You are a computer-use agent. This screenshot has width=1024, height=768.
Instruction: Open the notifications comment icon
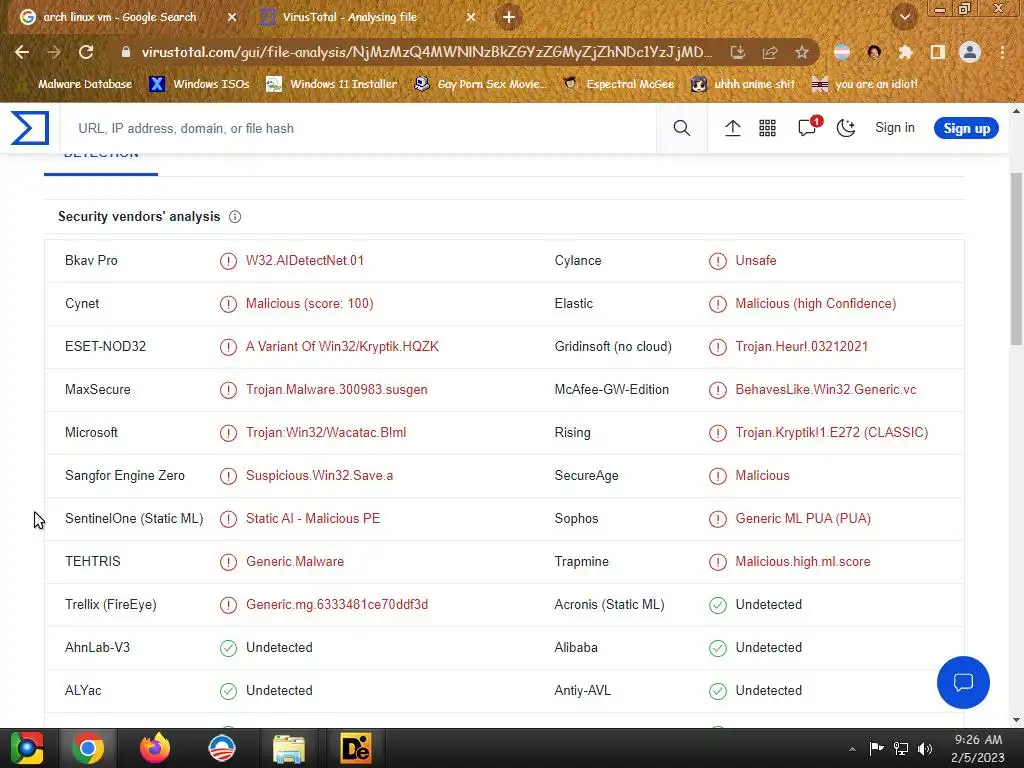[808, 127]
